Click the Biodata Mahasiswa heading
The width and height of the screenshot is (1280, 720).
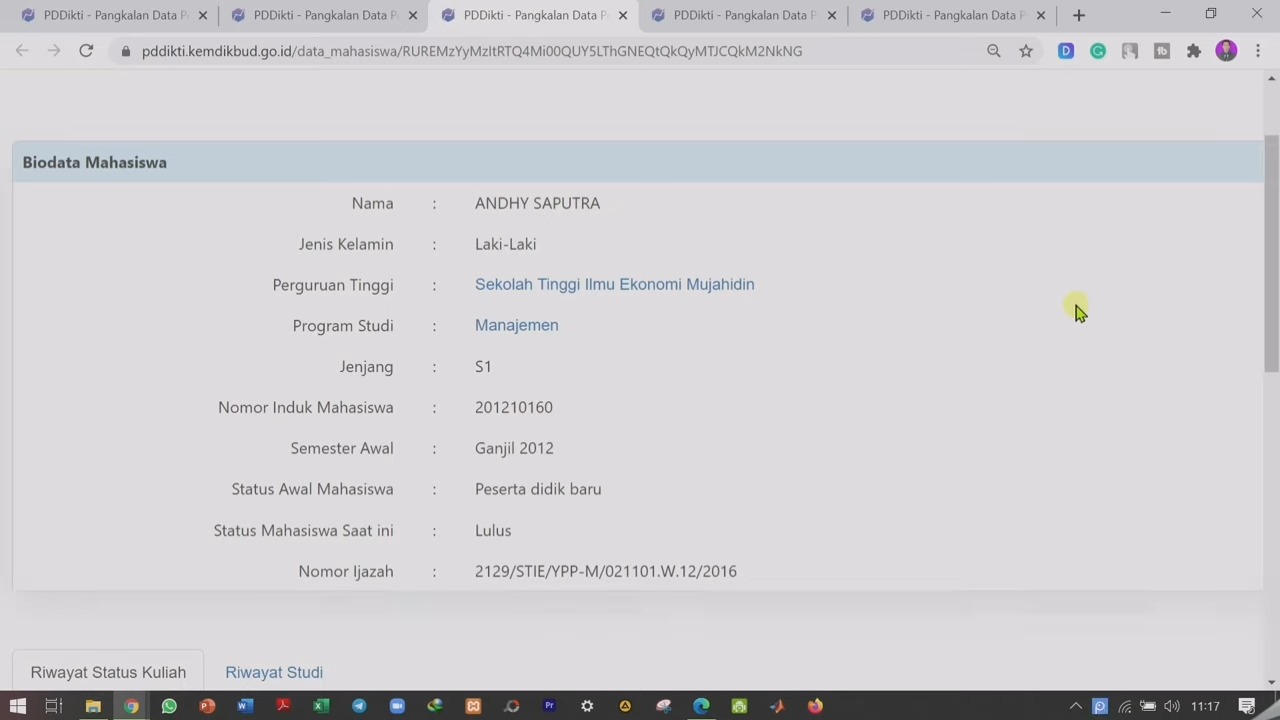tap(95, 162)
